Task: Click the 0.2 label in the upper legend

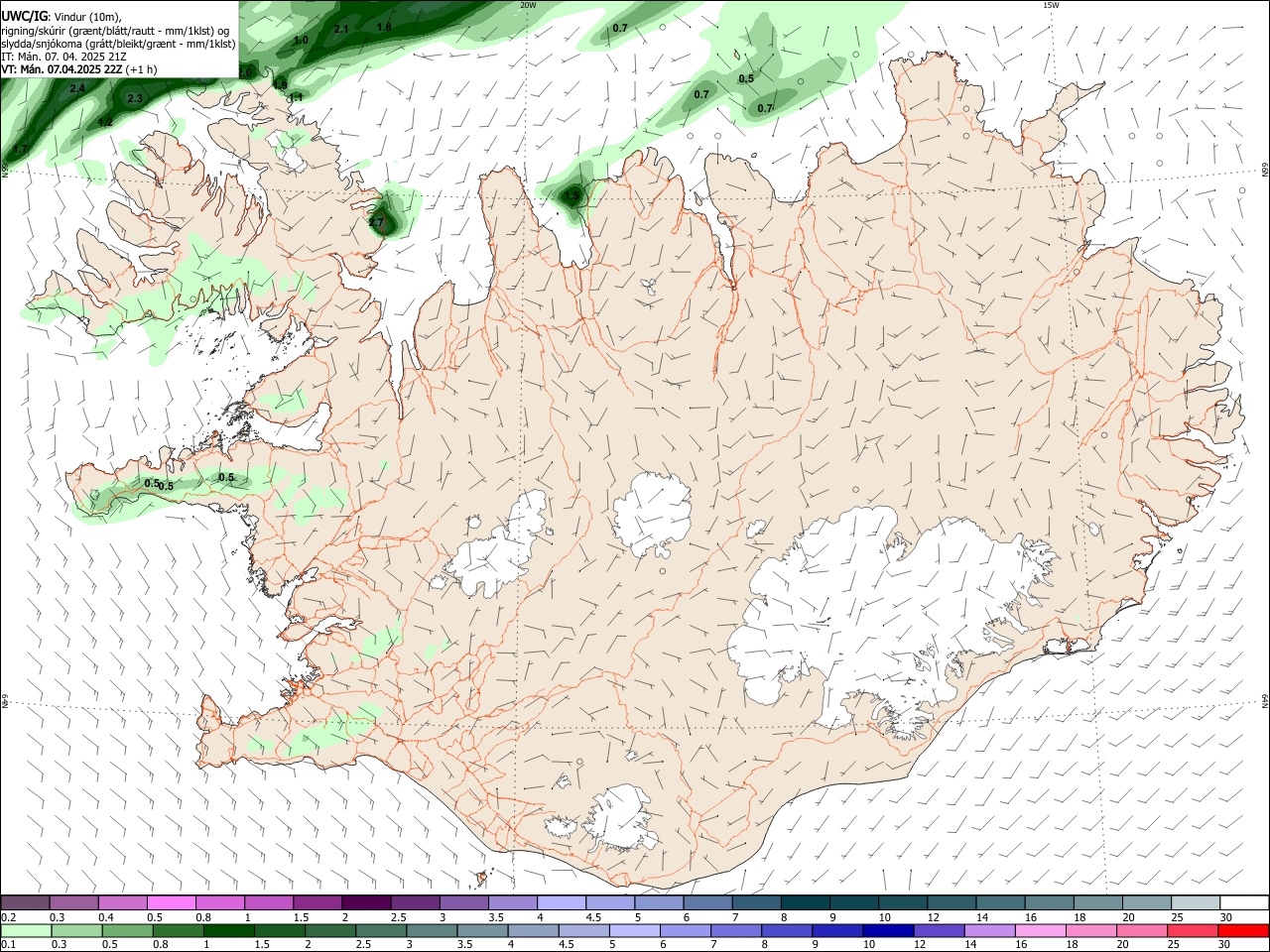Action: coord(8,917)
